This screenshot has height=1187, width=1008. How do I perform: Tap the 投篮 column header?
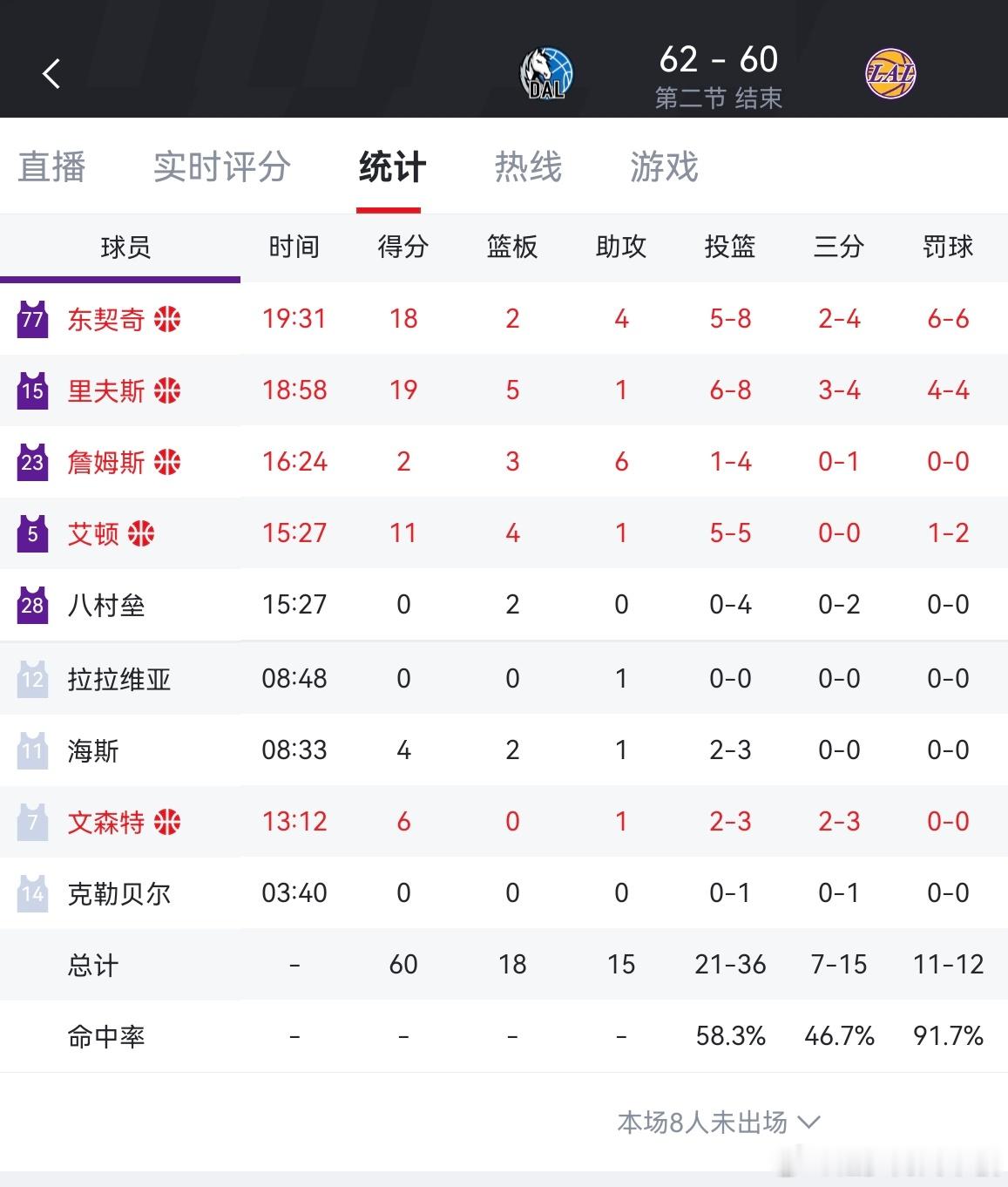730,247
